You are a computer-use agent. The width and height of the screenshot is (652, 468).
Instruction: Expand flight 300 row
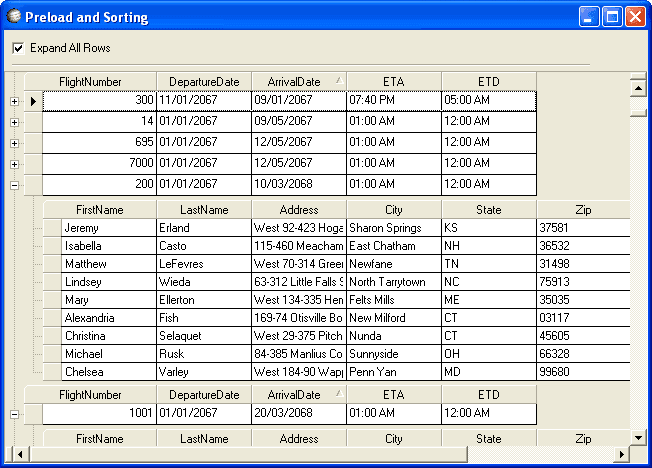[15, 102]
